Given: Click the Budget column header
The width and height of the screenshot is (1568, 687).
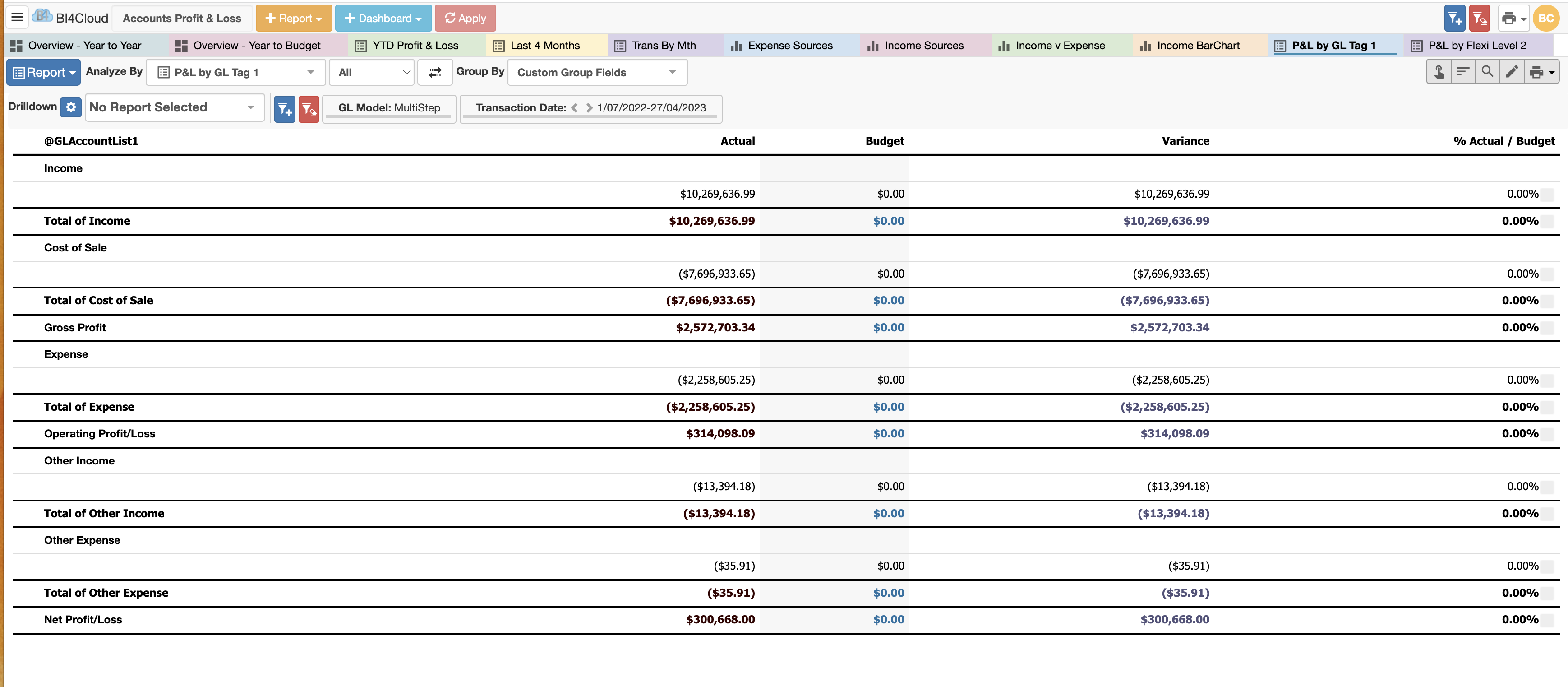Looking at the screenshot, I should click(885, 141).
